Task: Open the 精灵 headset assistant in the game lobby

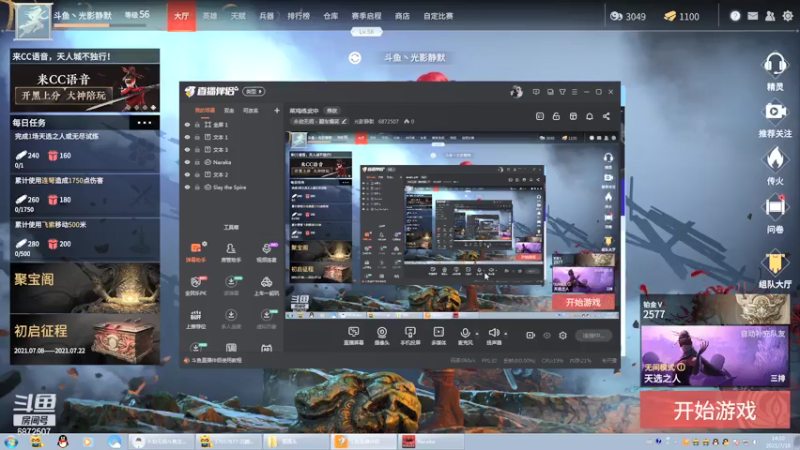Action: 774,71
